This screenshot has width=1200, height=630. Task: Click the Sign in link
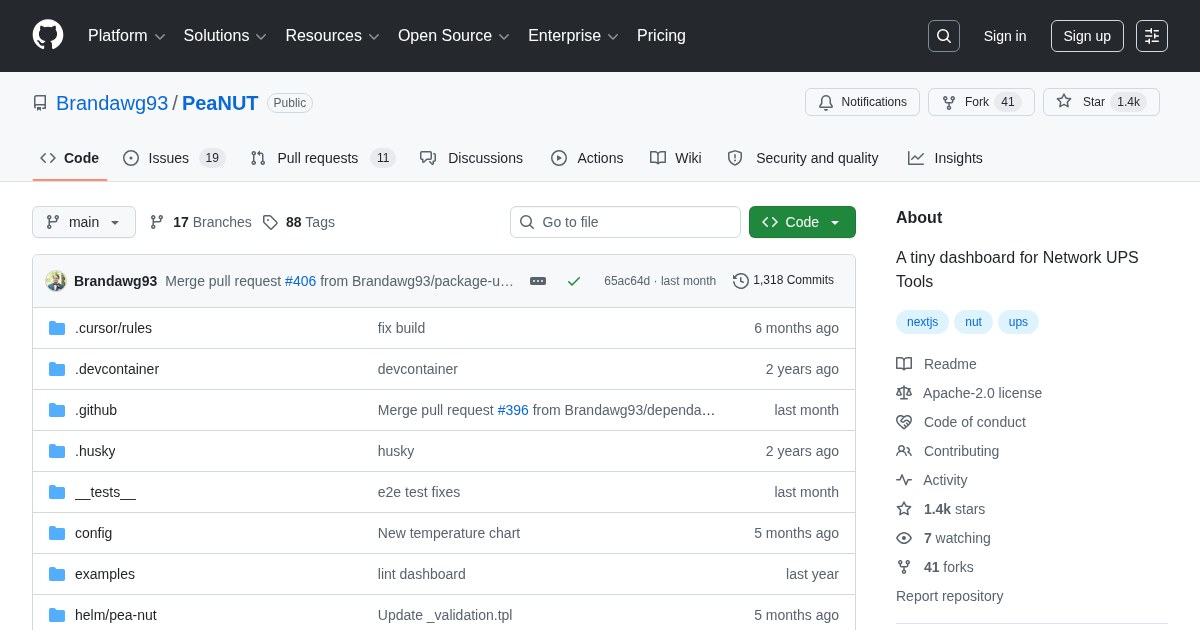pos(1005,36)
